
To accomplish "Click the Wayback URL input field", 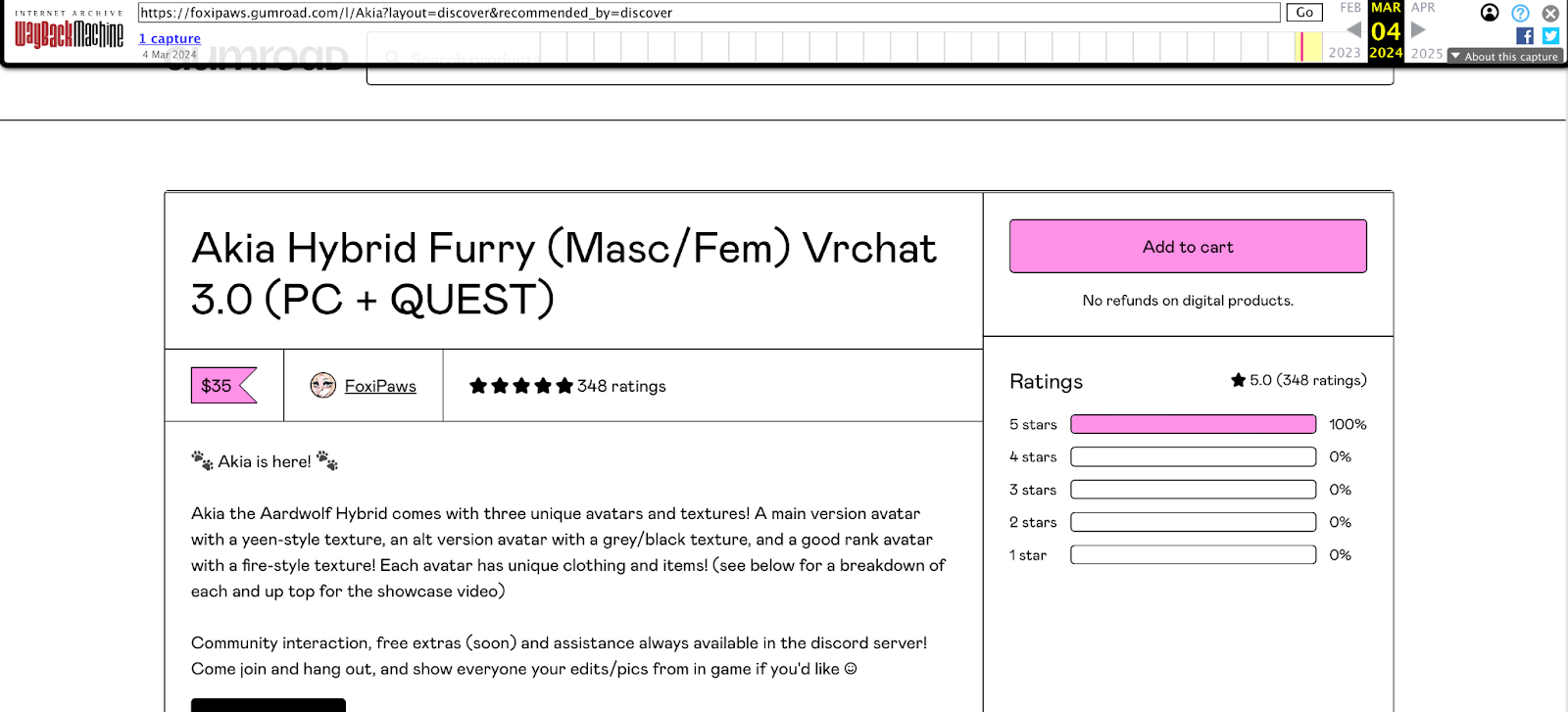I will pyautogui.click(x=709, y=13).
